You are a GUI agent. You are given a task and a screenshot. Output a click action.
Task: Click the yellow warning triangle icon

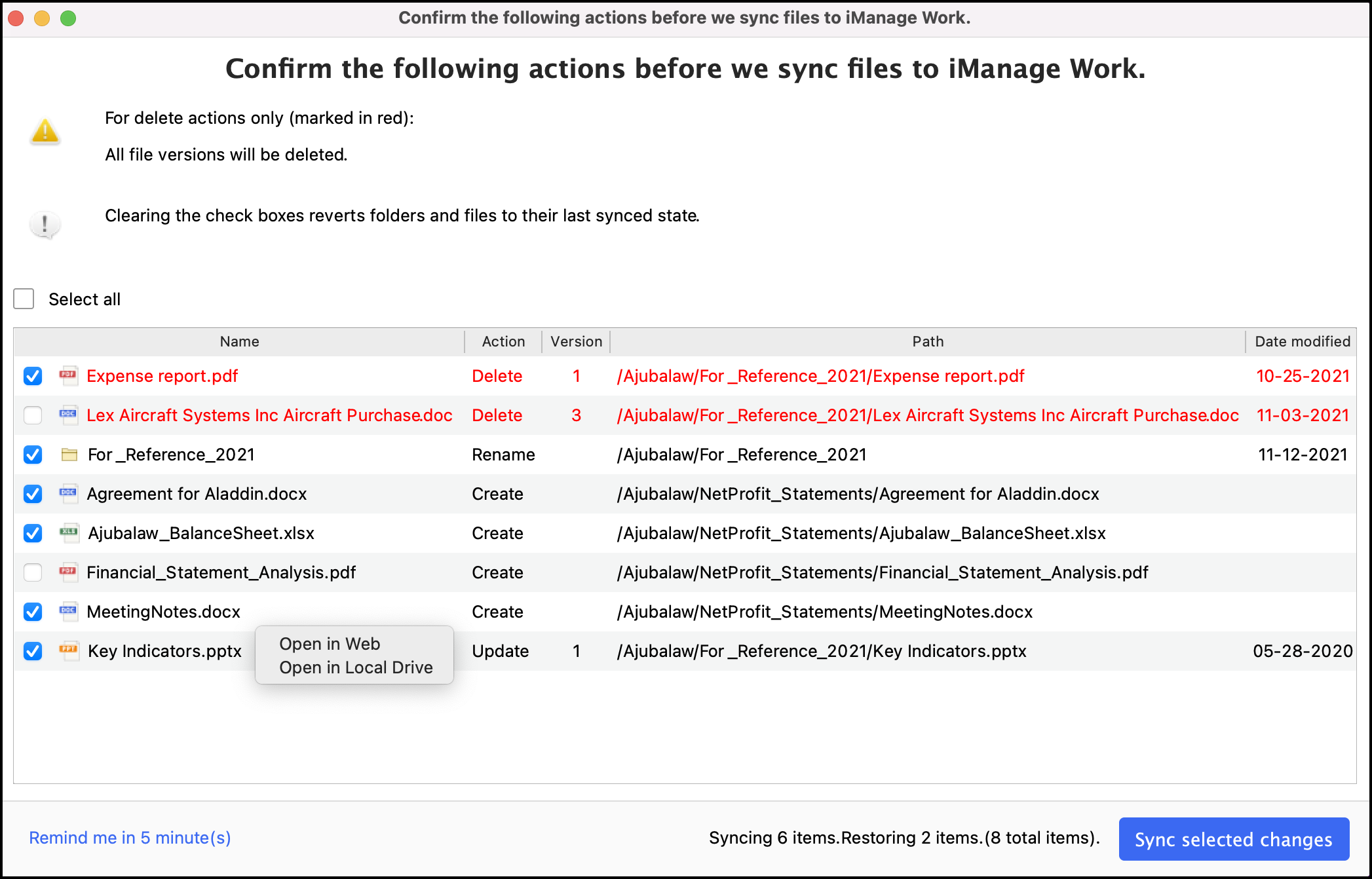pos(45,131)
